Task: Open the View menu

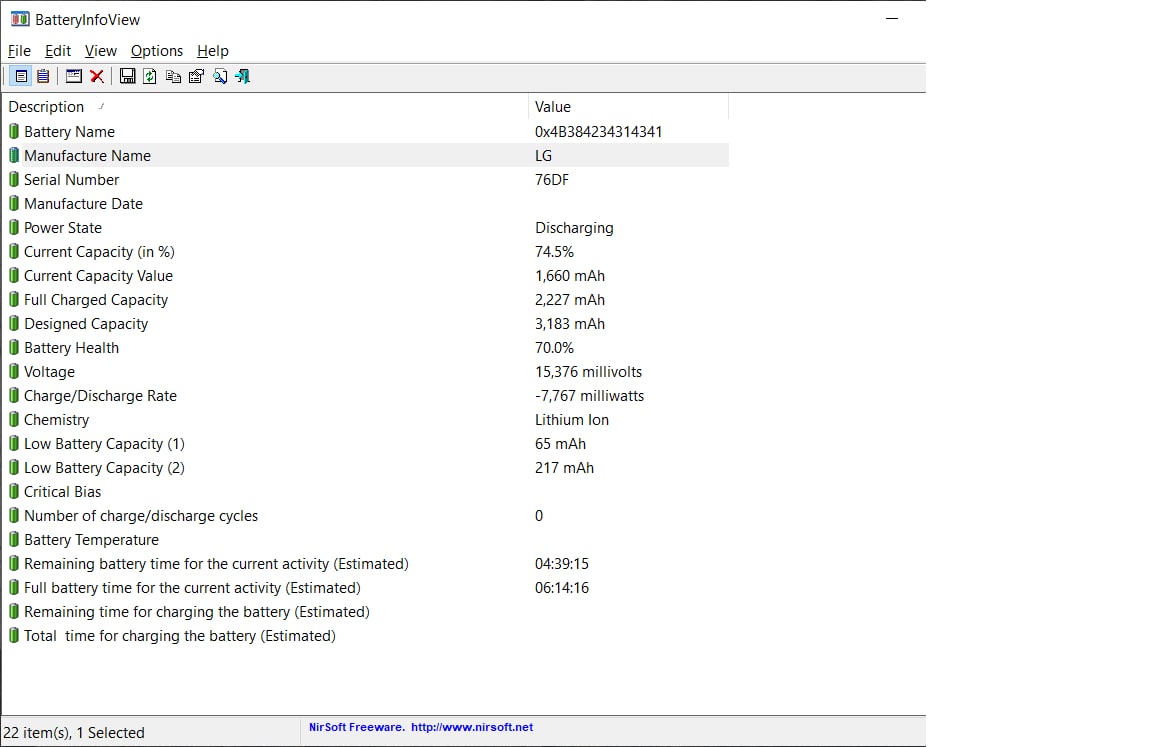Action: point(101,51)
